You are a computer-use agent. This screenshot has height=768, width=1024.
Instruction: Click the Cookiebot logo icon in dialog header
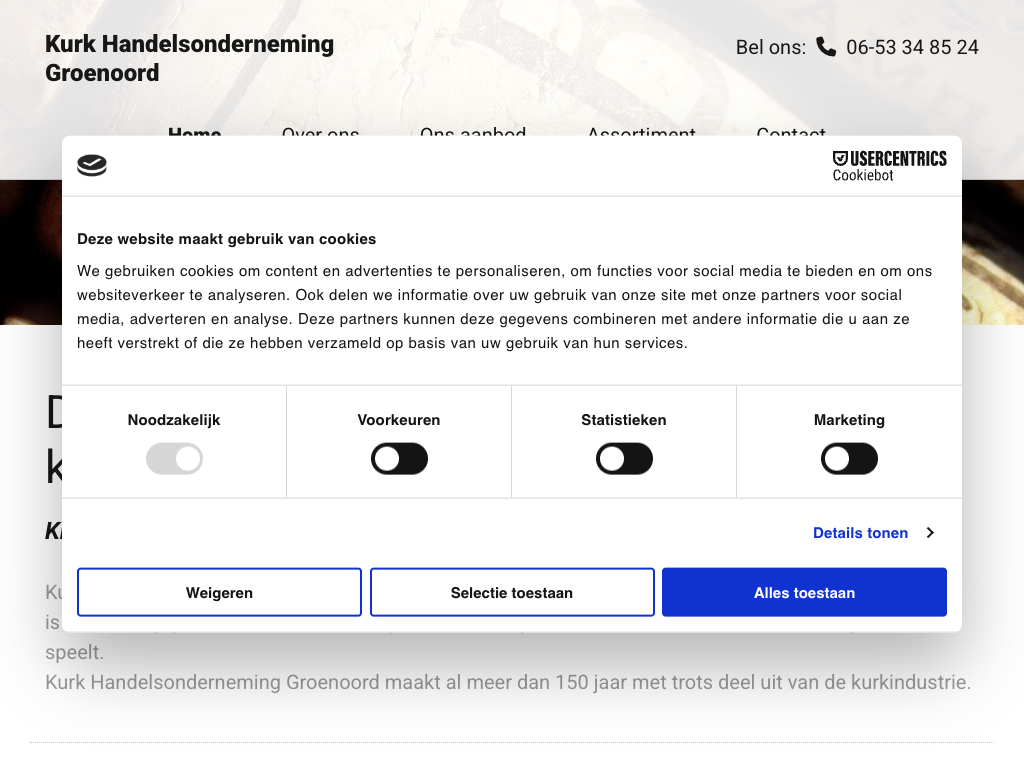[92, 165]
